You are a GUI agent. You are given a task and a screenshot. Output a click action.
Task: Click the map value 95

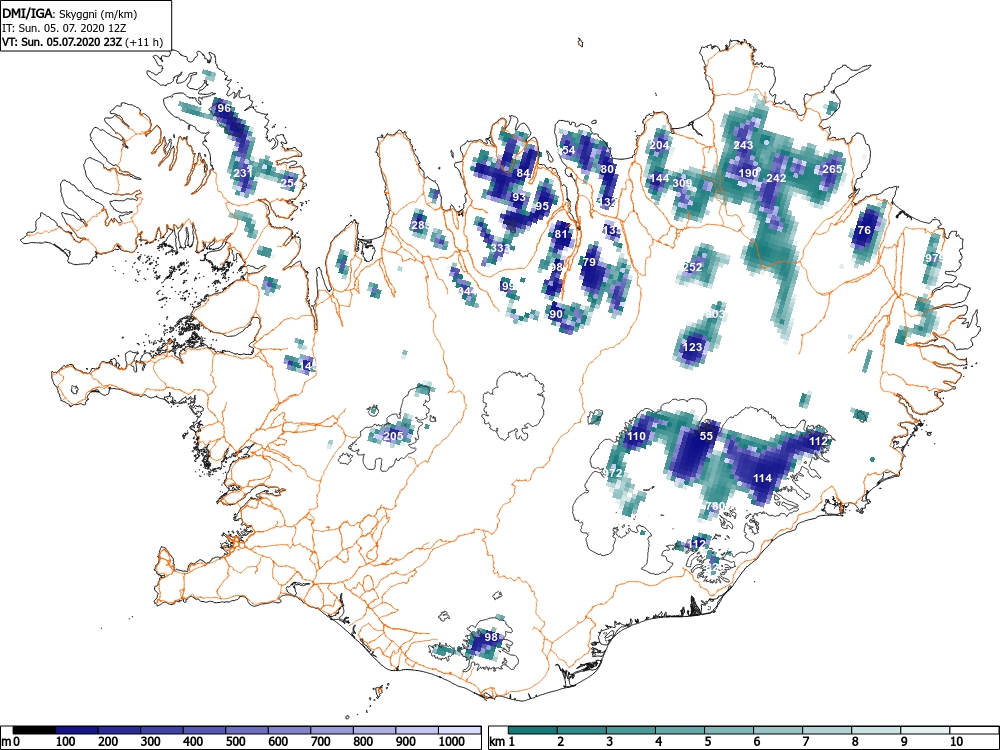tap(542, 206)
